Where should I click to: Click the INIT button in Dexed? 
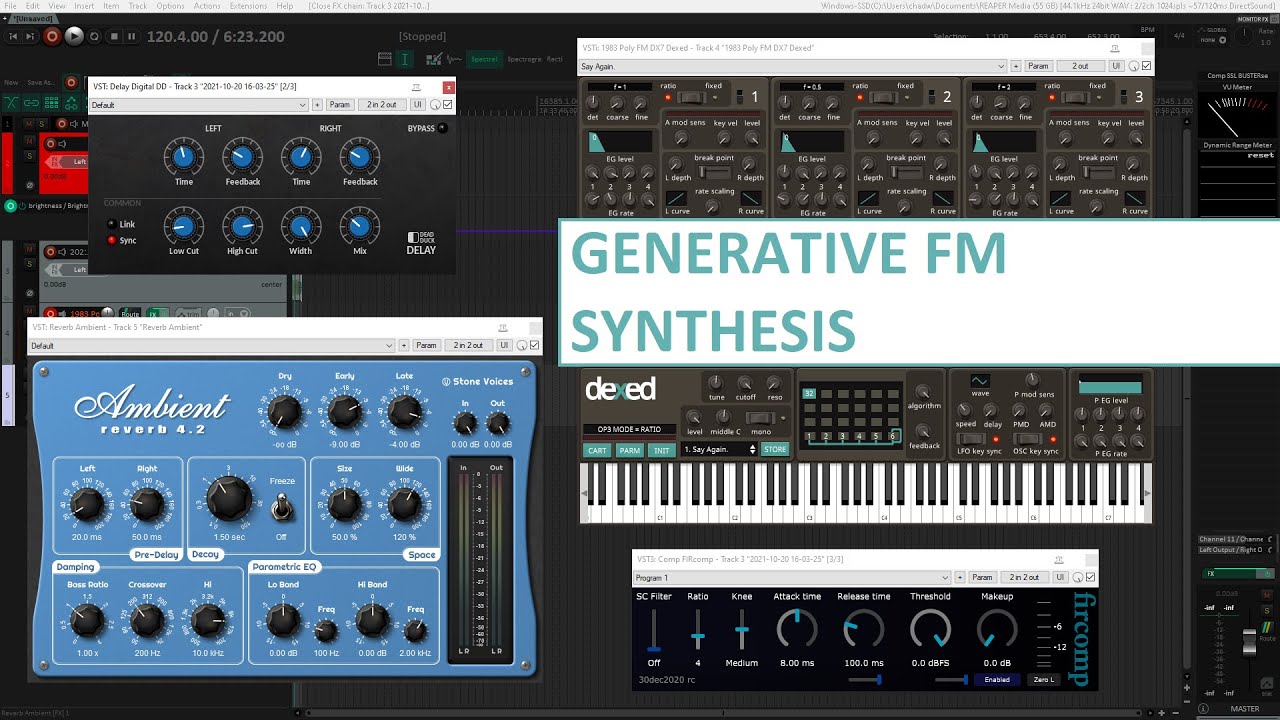pos(662,450)
